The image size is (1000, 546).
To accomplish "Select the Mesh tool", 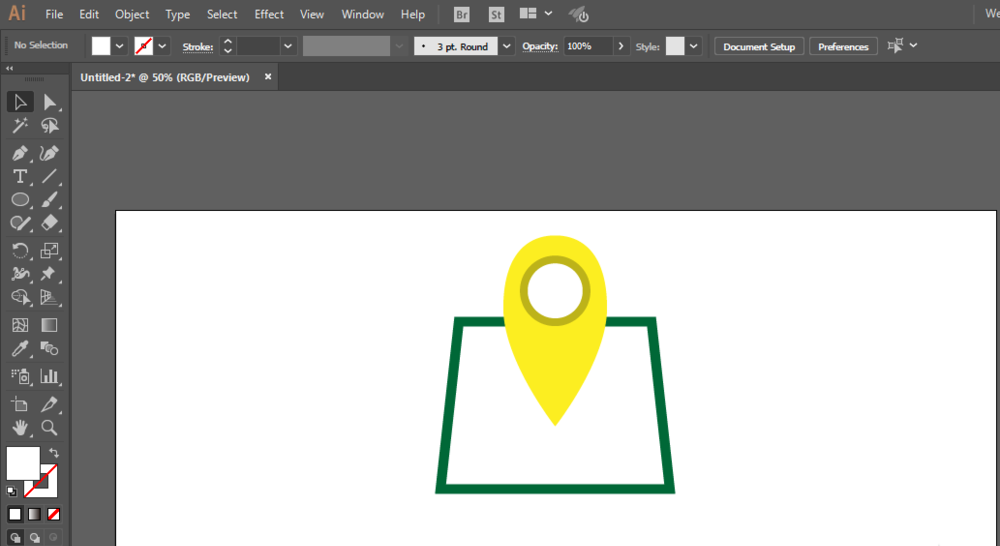I will [20, 325].
